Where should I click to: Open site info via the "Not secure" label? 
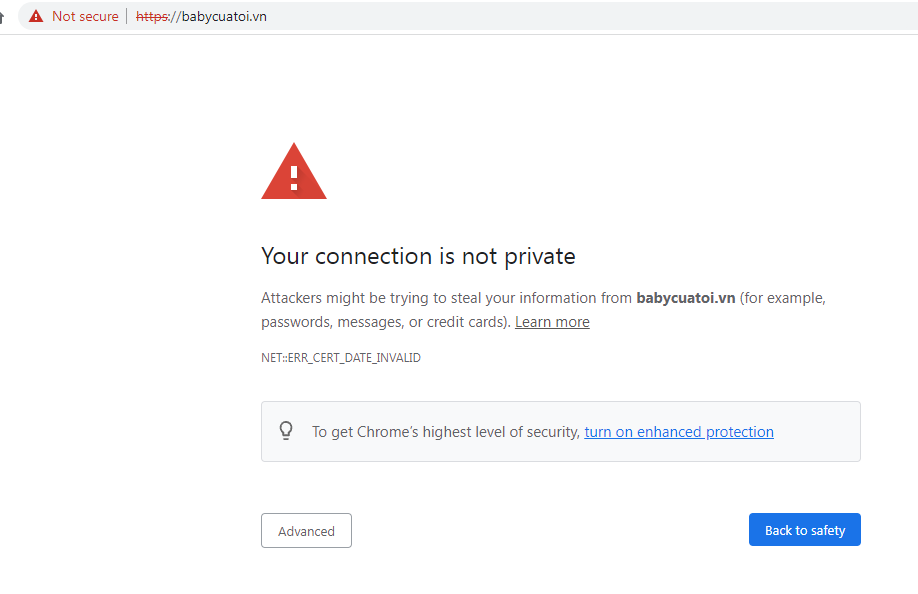(85, 16)
